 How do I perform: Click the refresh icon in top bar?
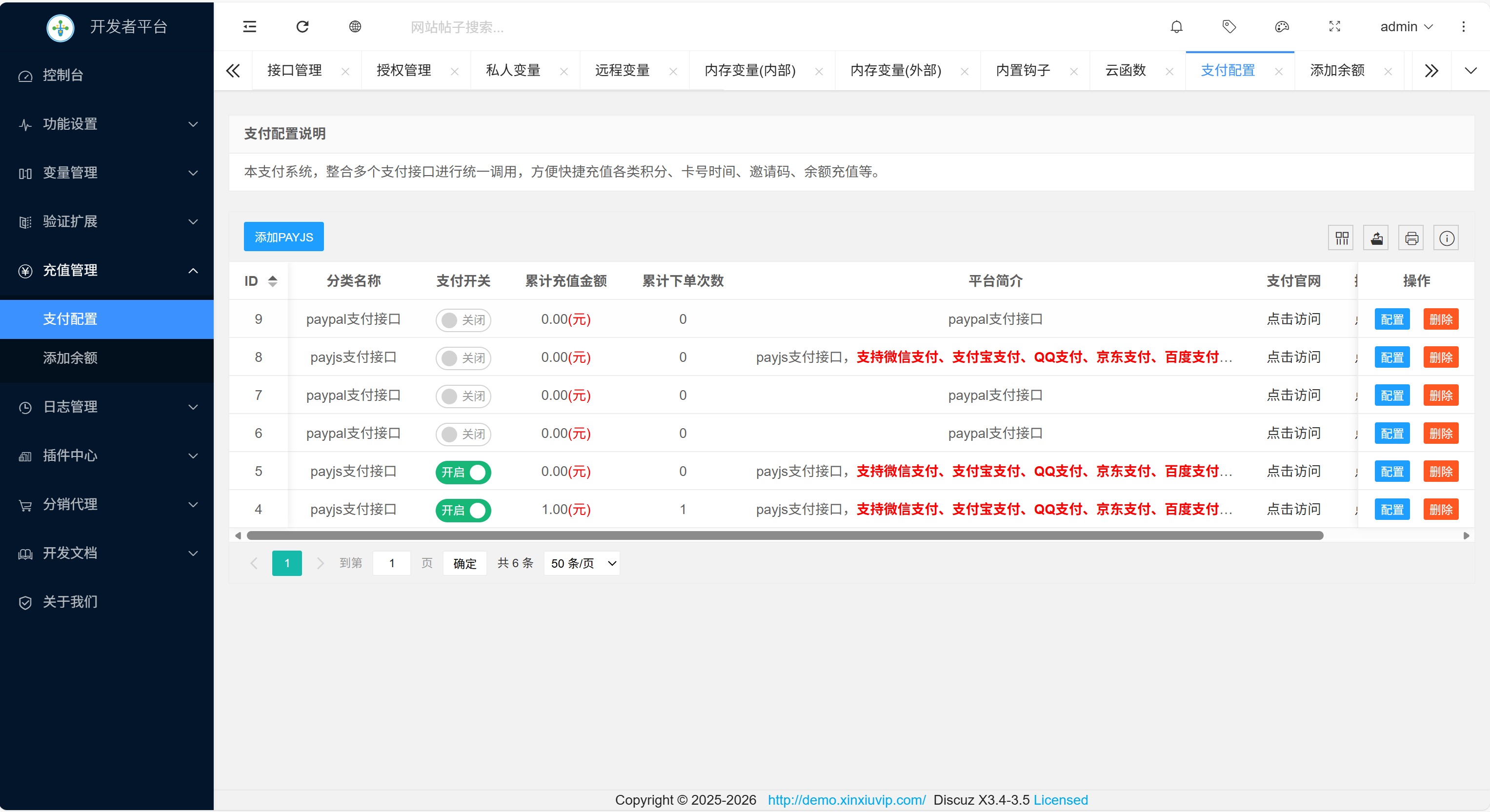pyautogui.click(x=302, y=27)
